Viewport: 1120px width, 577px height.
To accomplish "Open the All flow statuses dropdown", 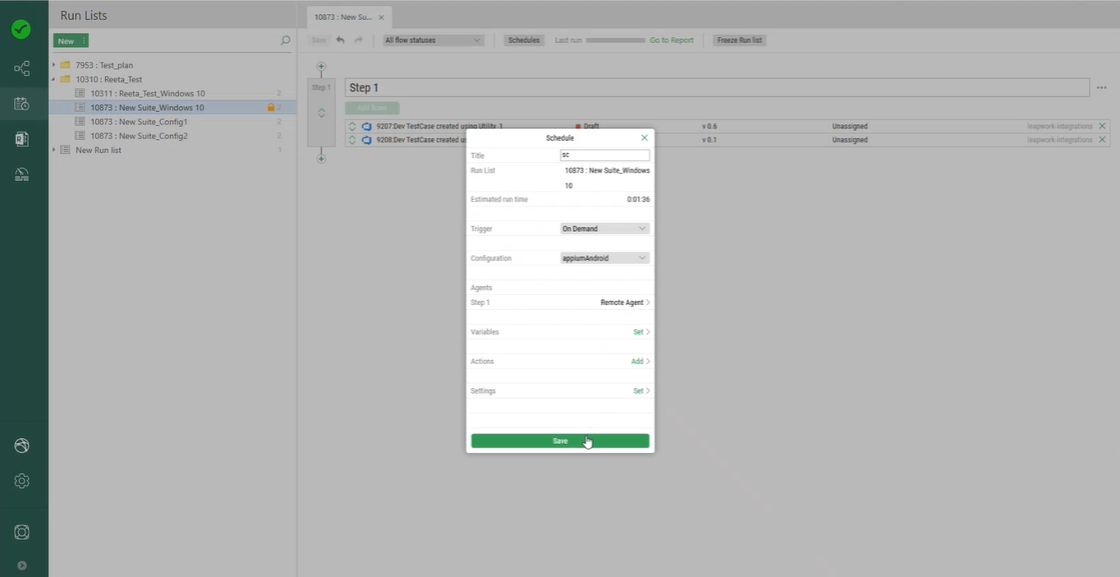I will pyautogui.click(x=432, y=40).
